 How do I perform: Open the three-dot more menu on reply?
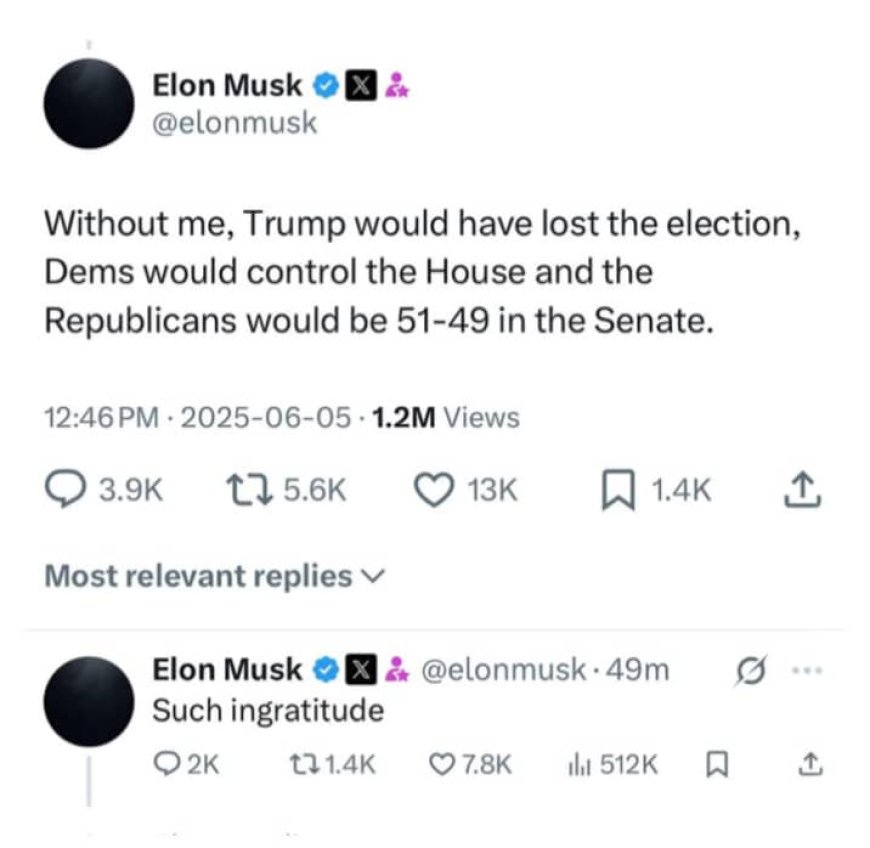pyautogui.click(x=807, y=670)
